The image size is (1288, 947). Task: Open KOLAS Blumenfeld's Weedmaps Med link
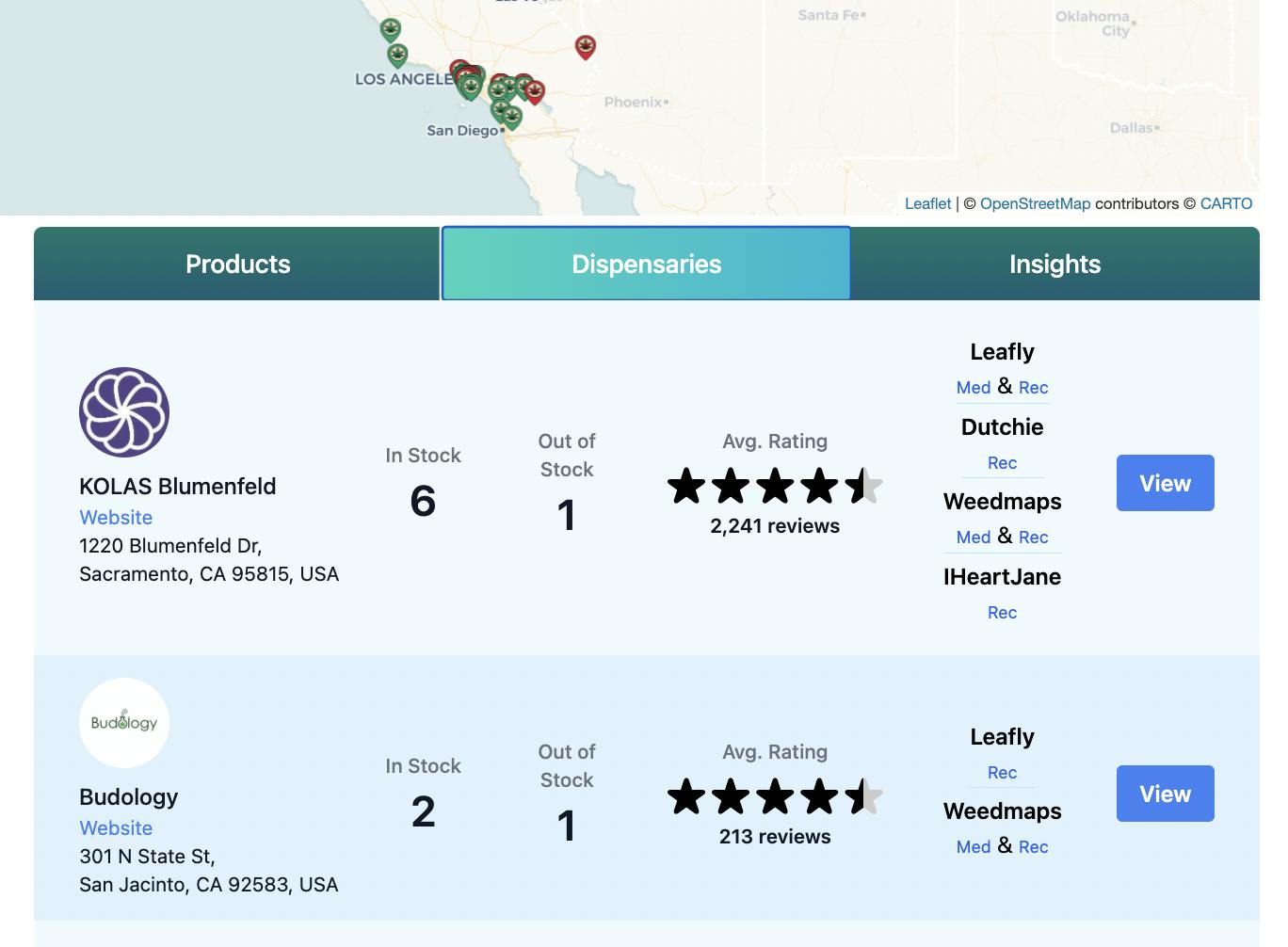click(x=974, y=538)
